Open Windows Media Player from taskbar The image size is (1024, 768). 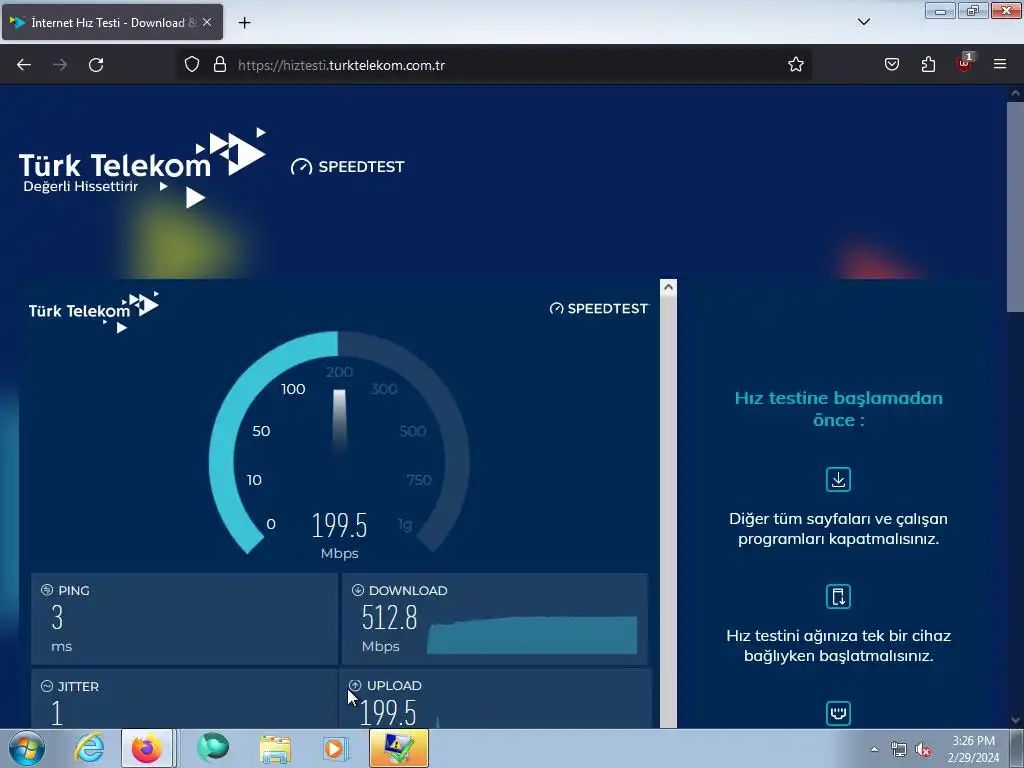tap(336, 748)
